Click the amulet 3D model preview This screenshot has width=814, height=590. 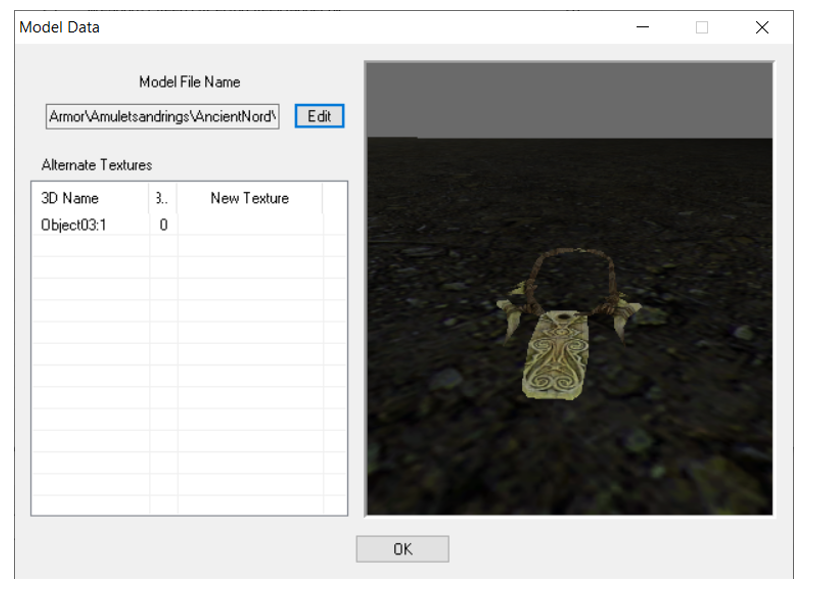pyautogui.click(x=569, y=289)
